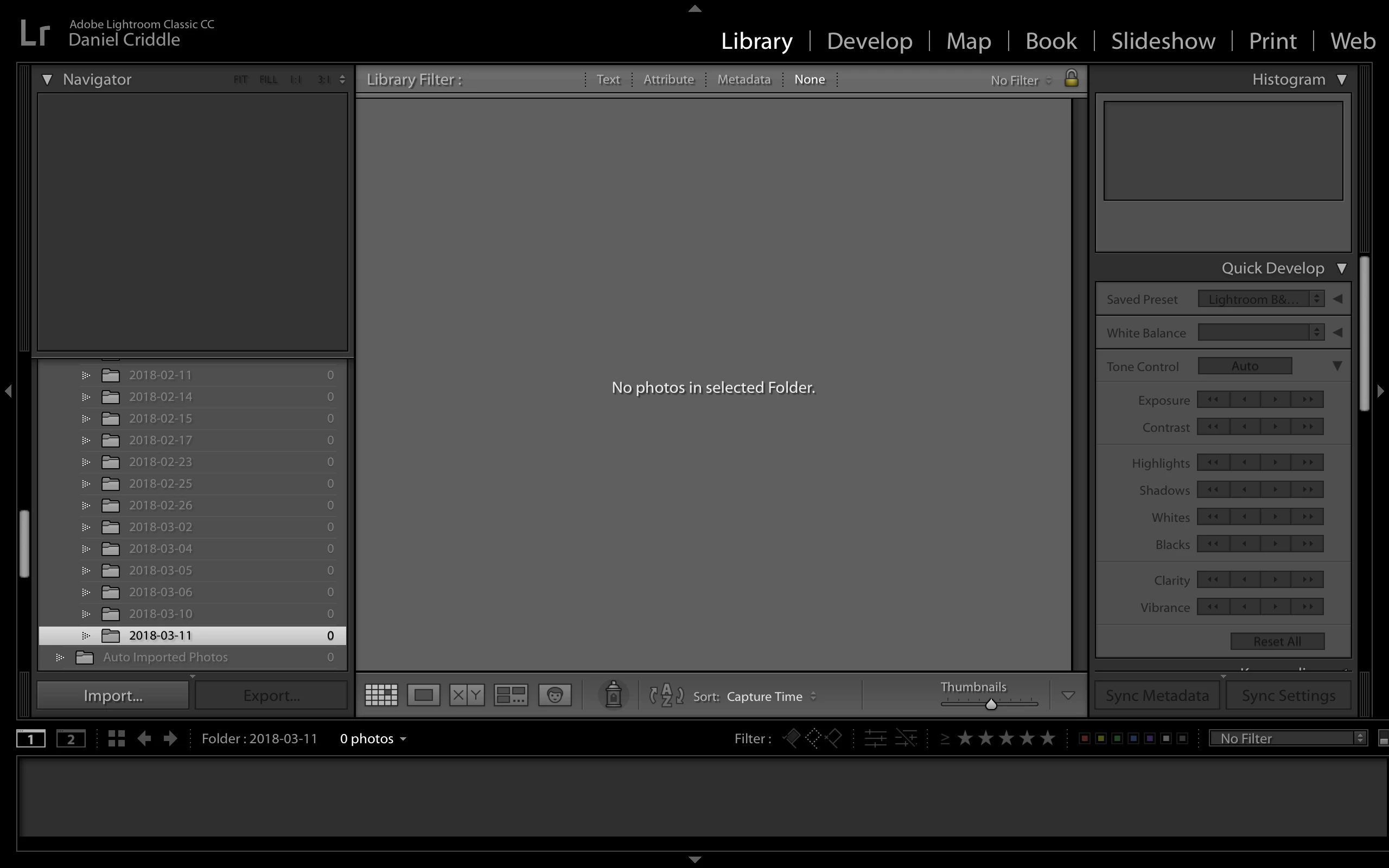Open Compare view (X|Y) icon
The width and height of the screenshot is (1389, 868).
pyautogui.click(x=467, y=695)
